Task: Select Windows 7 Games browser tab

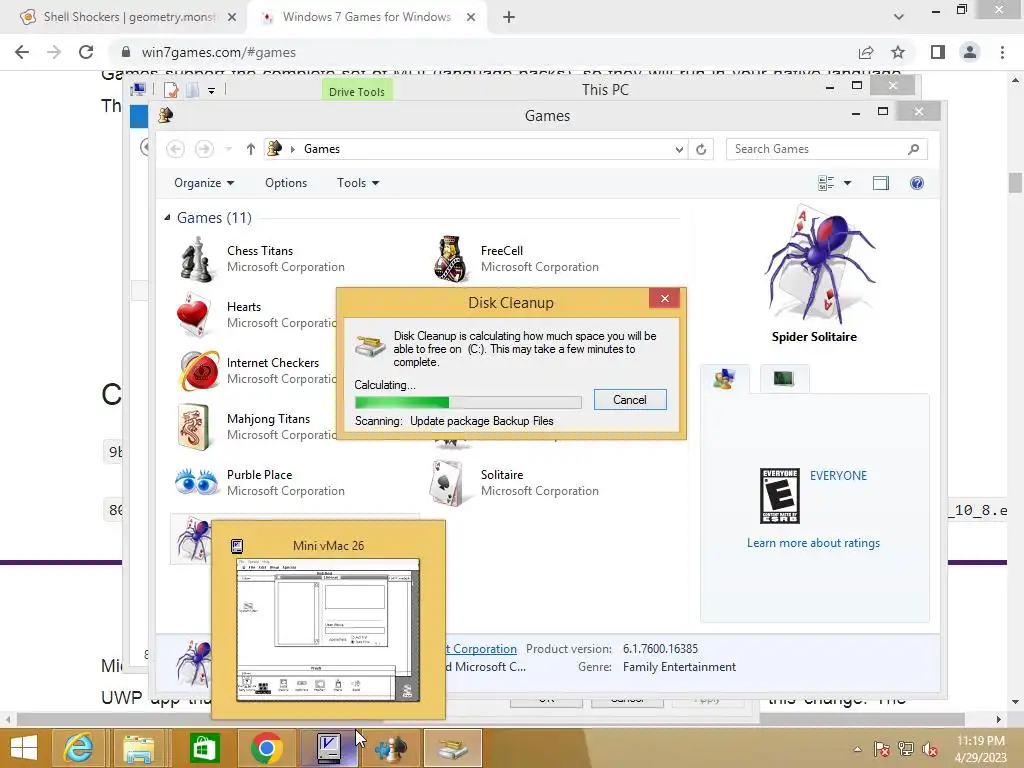Action: coord(366,17)
